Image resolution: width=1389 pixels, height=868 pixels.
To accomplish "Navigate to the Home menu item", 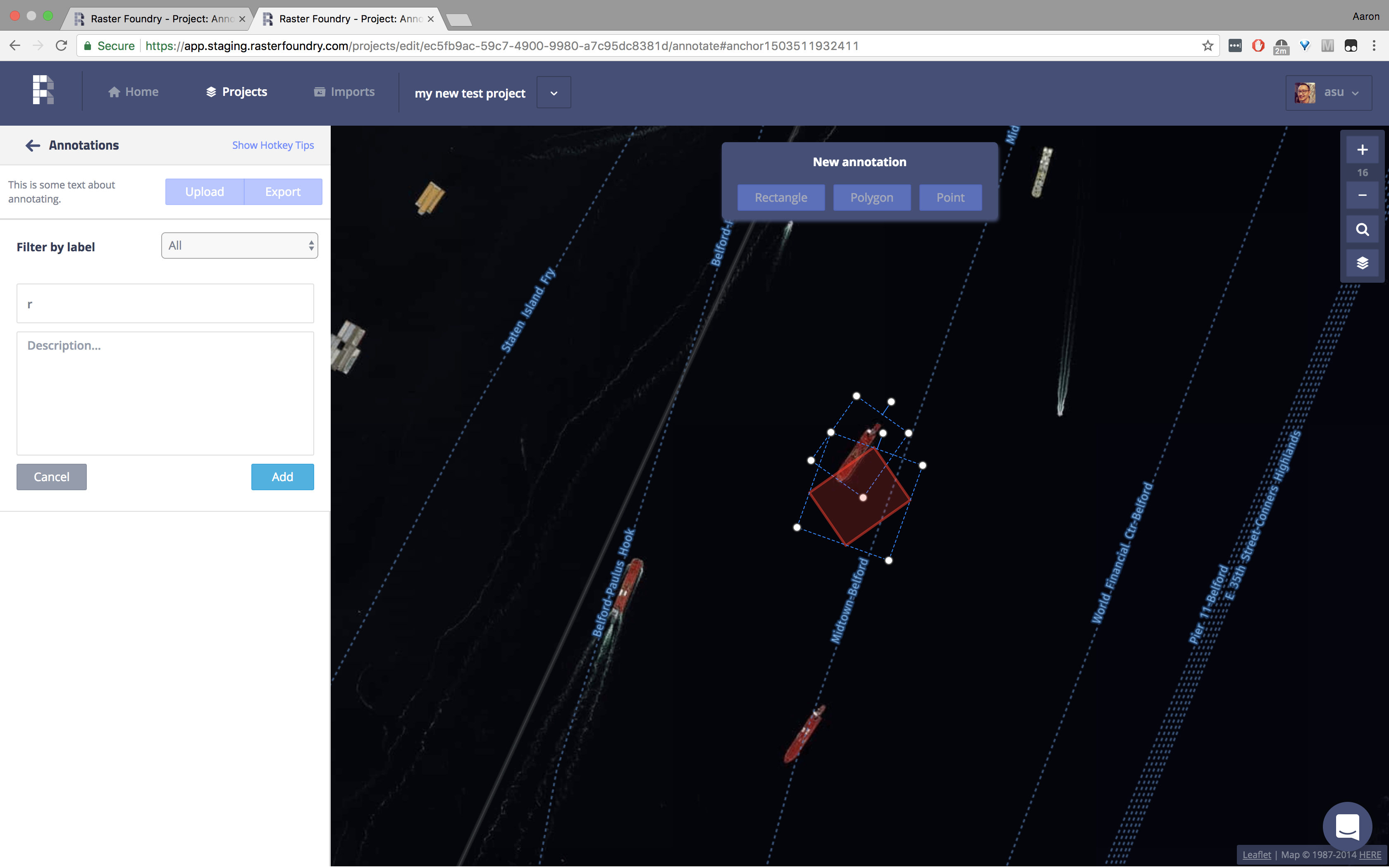I will [133, 91].
